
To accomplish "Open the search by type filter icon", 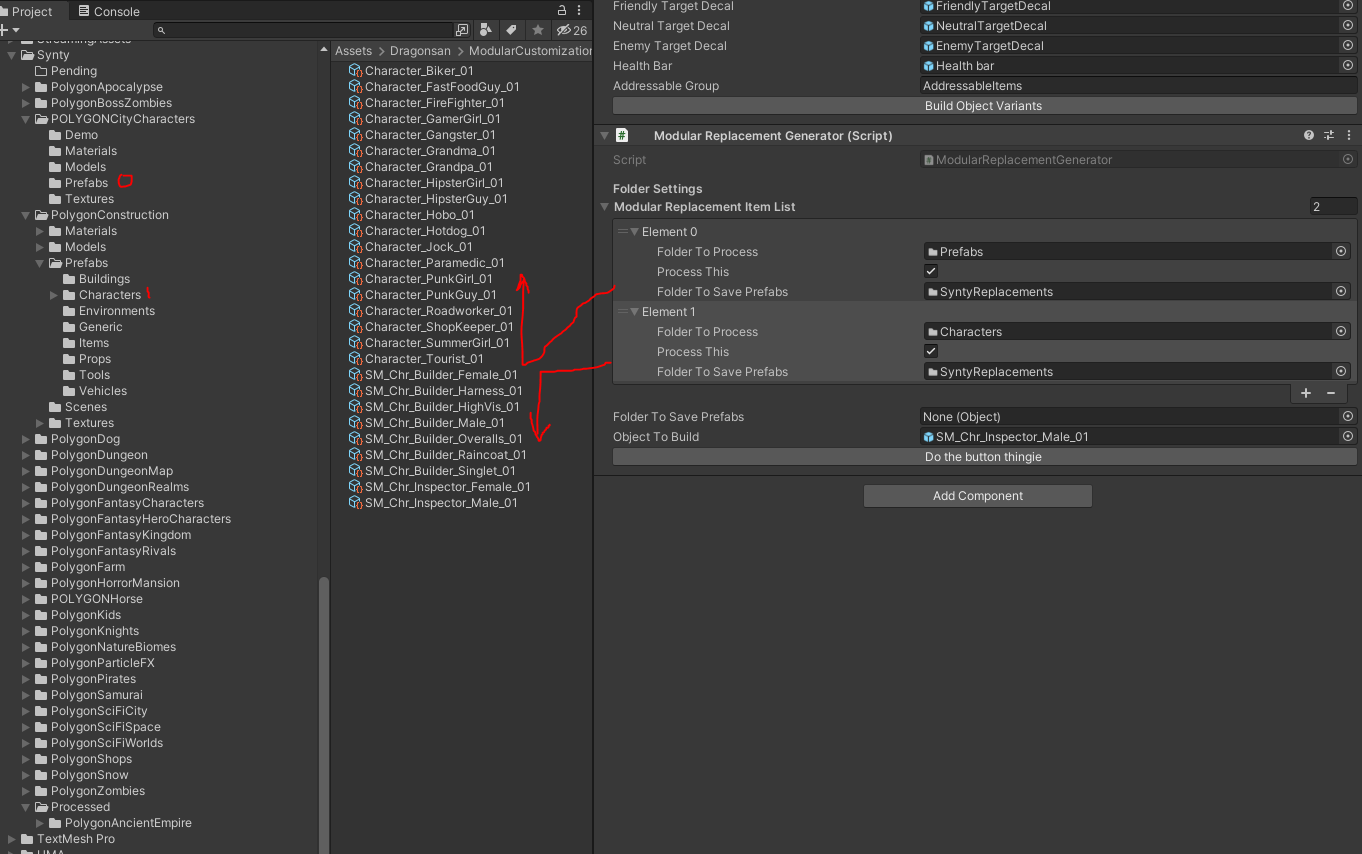I will pyautogui.click(x=486, y=30).
